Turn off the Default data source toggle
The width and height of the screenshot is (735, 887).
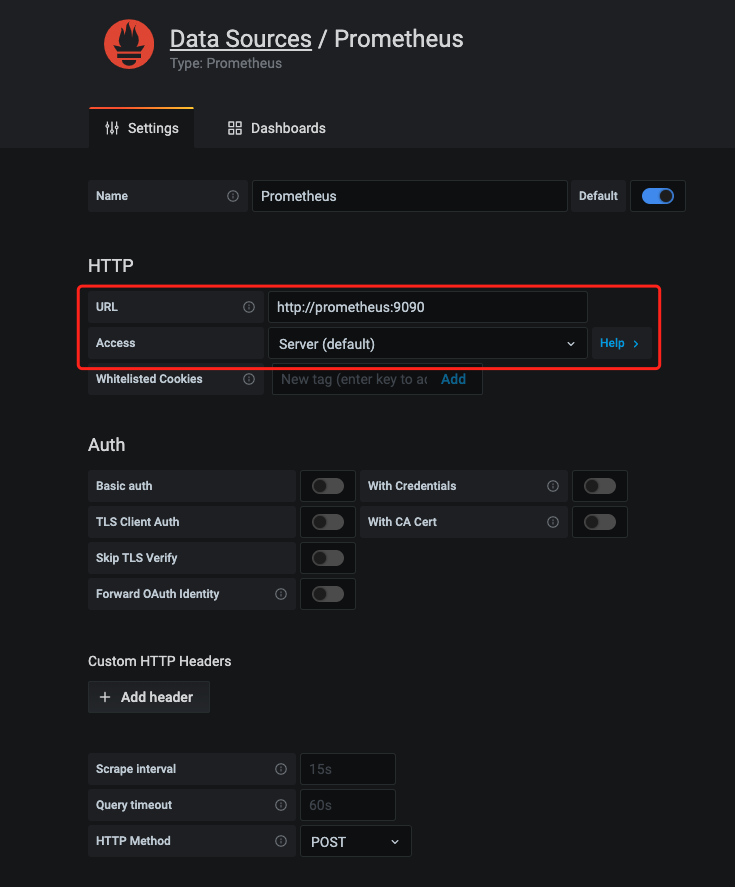(657, 196)
